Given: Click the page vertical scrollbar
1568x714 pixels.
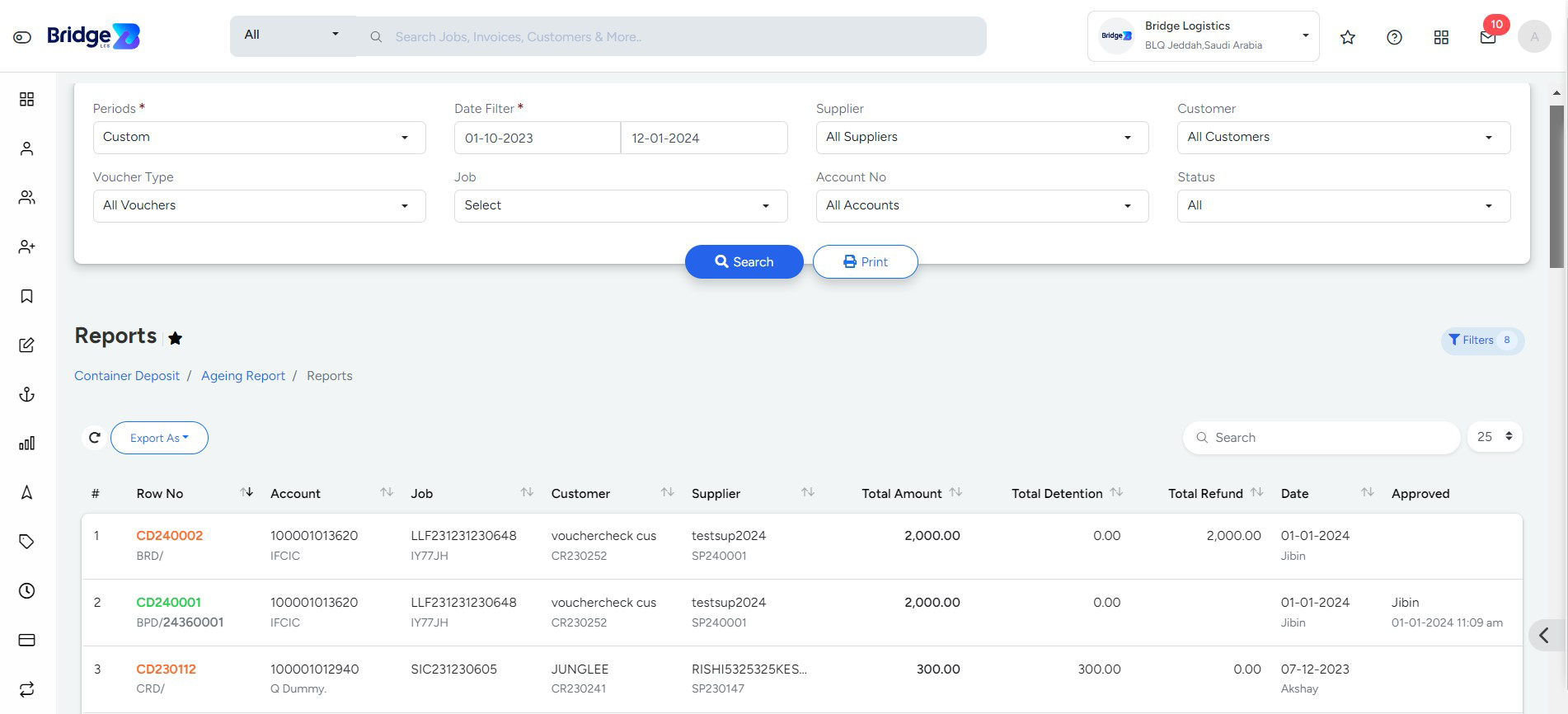Looking at the screenshot, I should [x=1556, y=186].
